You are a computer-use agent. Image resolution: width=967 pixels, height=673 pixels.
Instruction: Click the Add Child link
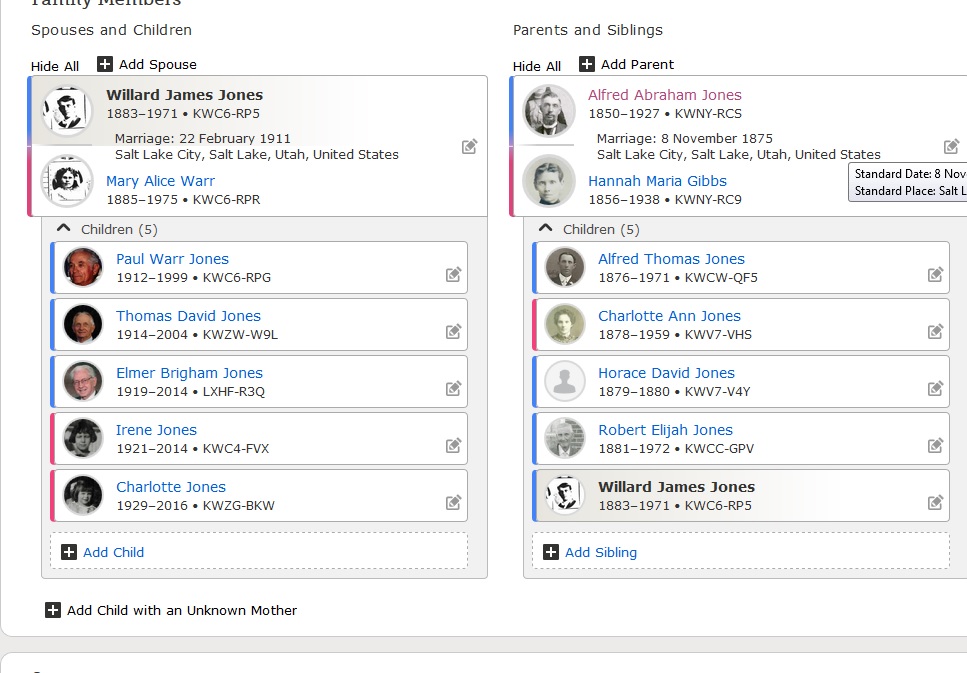(x=113, y=552)
